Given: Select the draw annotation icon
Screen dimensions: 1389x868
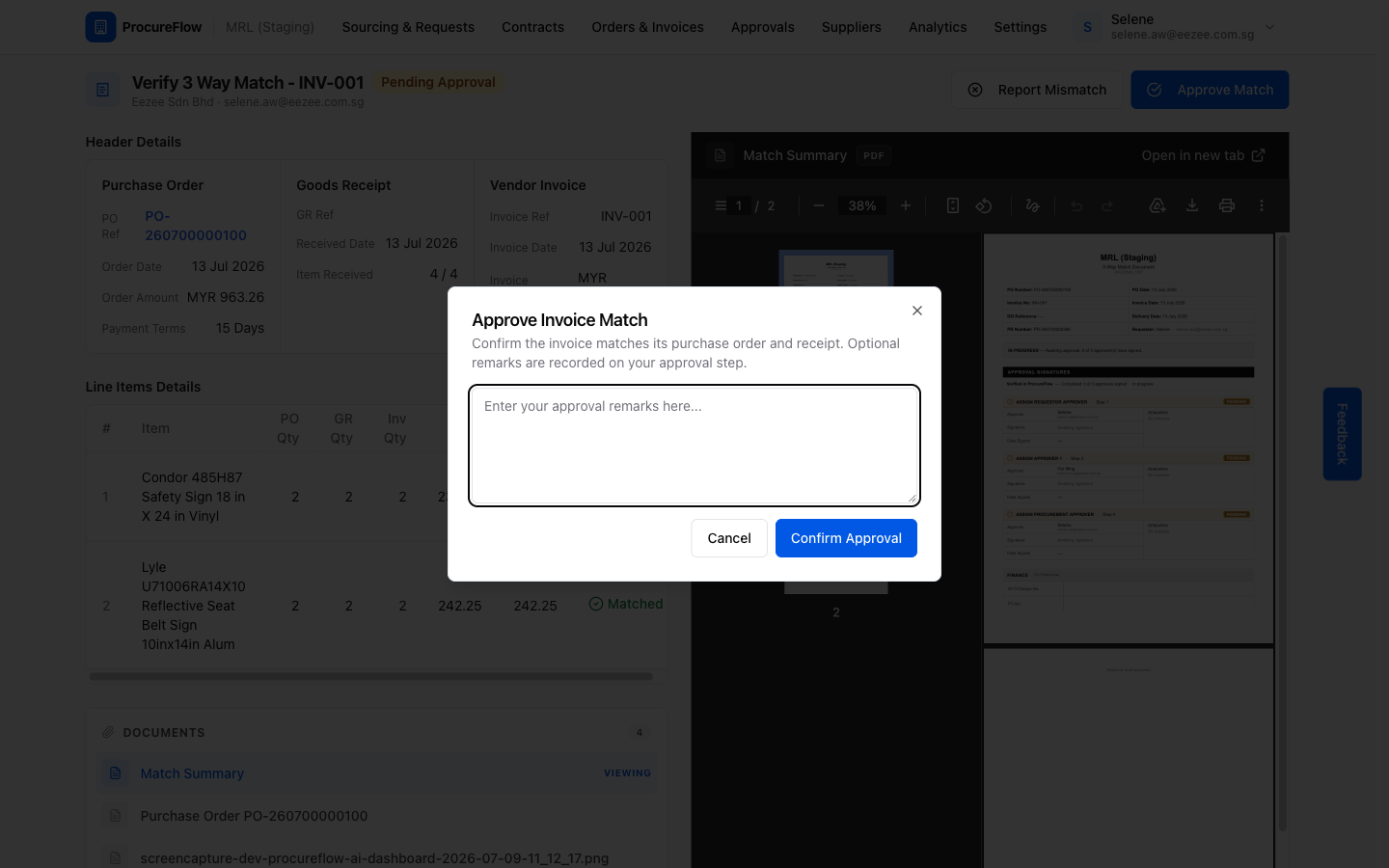Looking at the screenshot, I should [x=1032, y=205].
